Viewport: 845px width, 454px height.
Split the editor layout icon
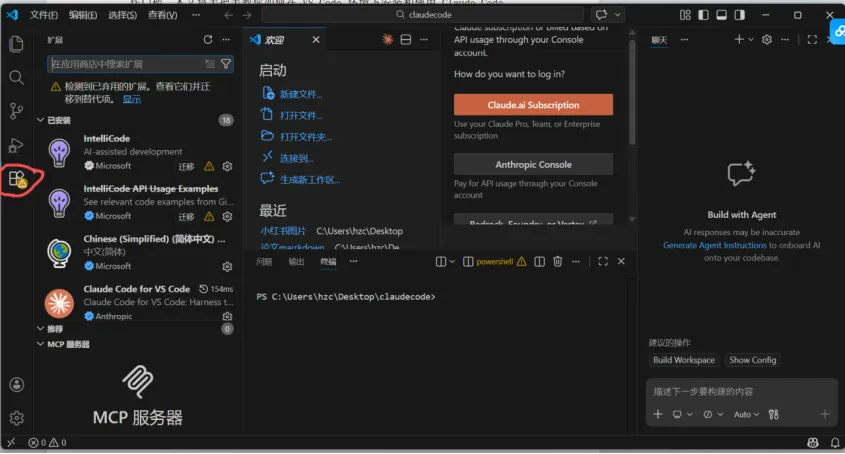[x=406, y=39]
